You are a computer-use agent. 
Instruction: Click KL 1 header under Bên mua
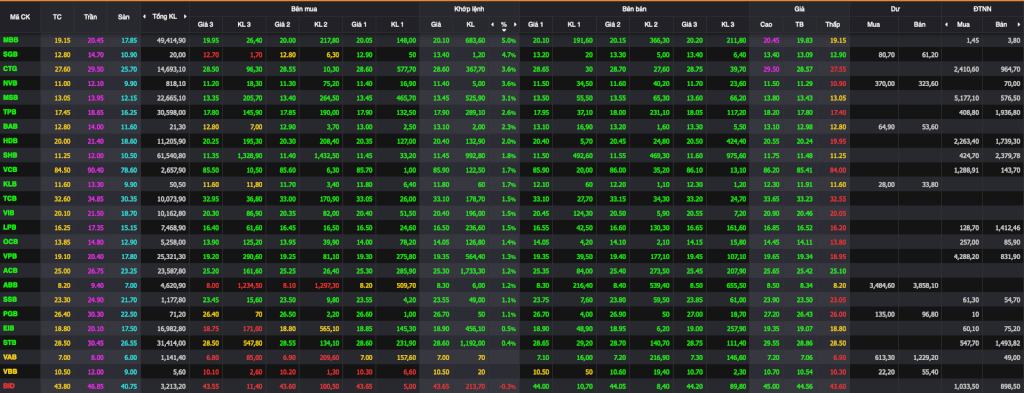point(397,25)
